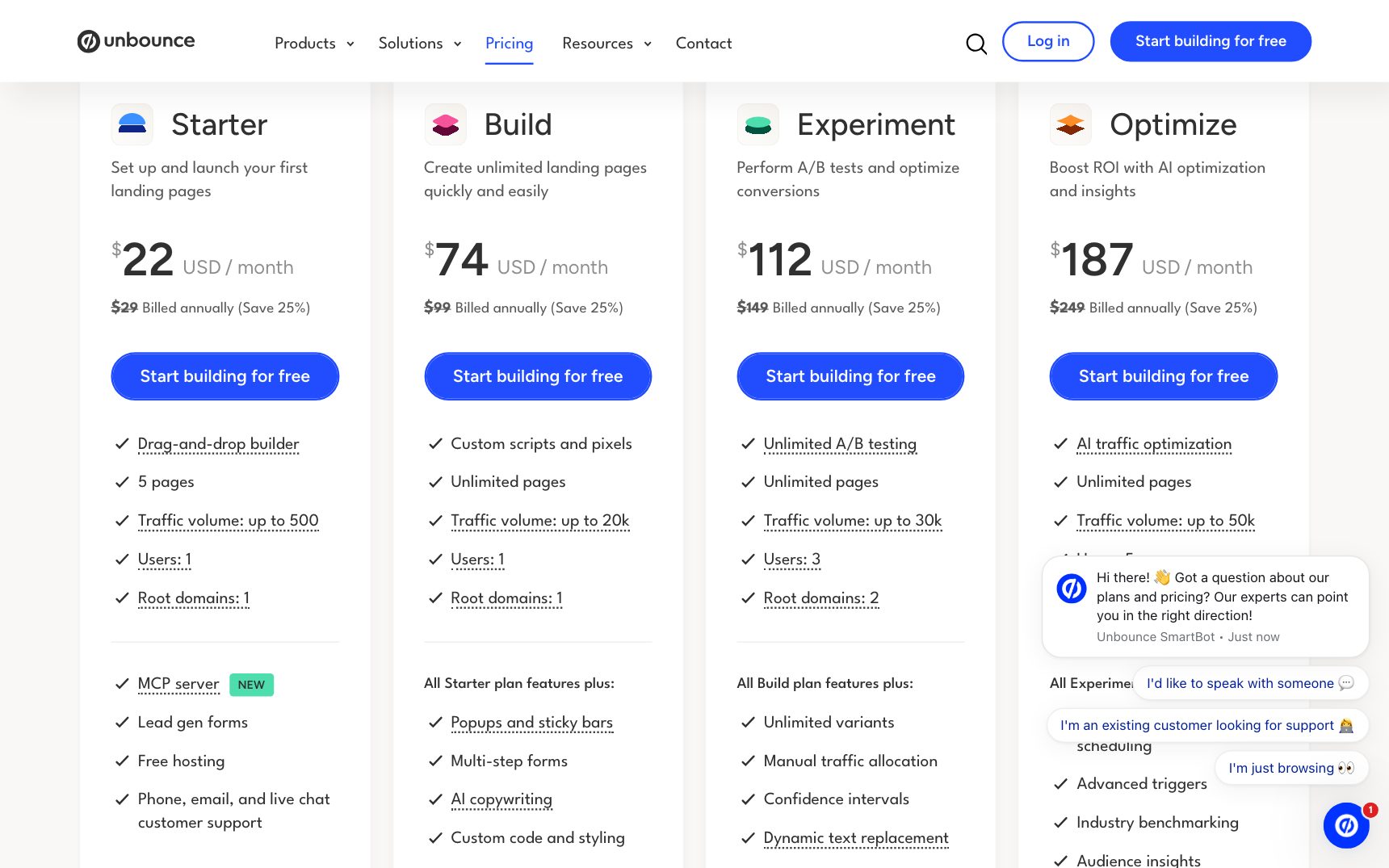This screenshot has height=868, width=1389.
Task: Click Unlimited A/B testing feature link
Action: pyautogui.click(x=841, y=444)
